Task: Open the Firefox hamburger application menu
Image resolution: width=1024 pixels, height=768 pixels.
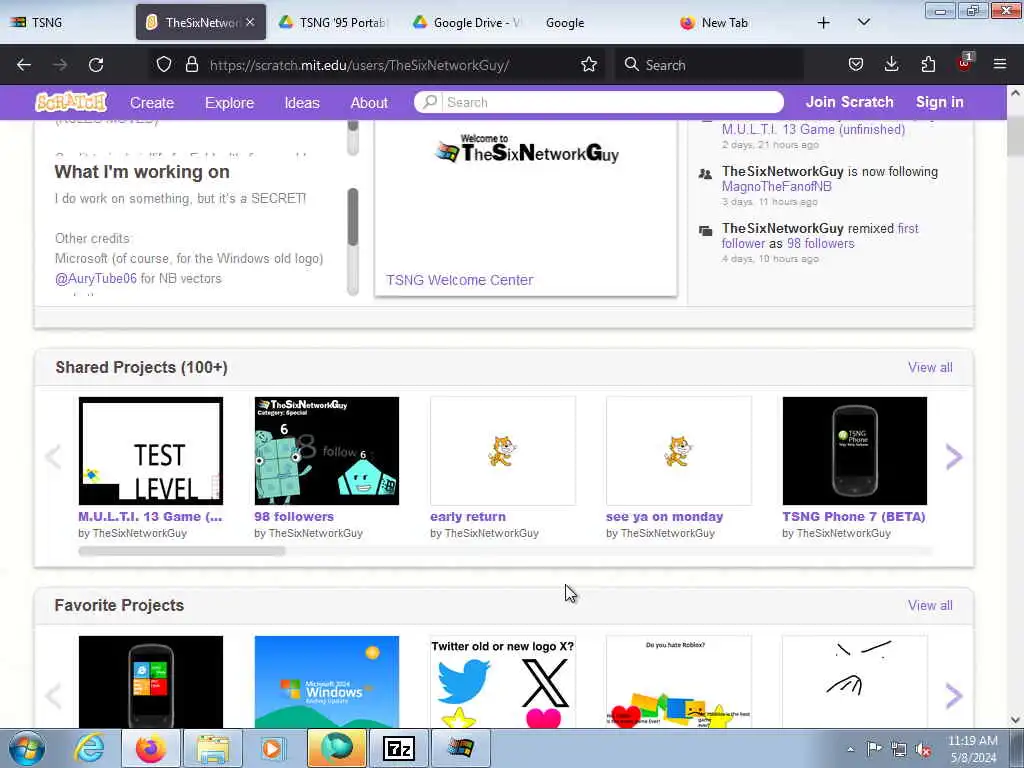Action: [x=1000, y=64]
